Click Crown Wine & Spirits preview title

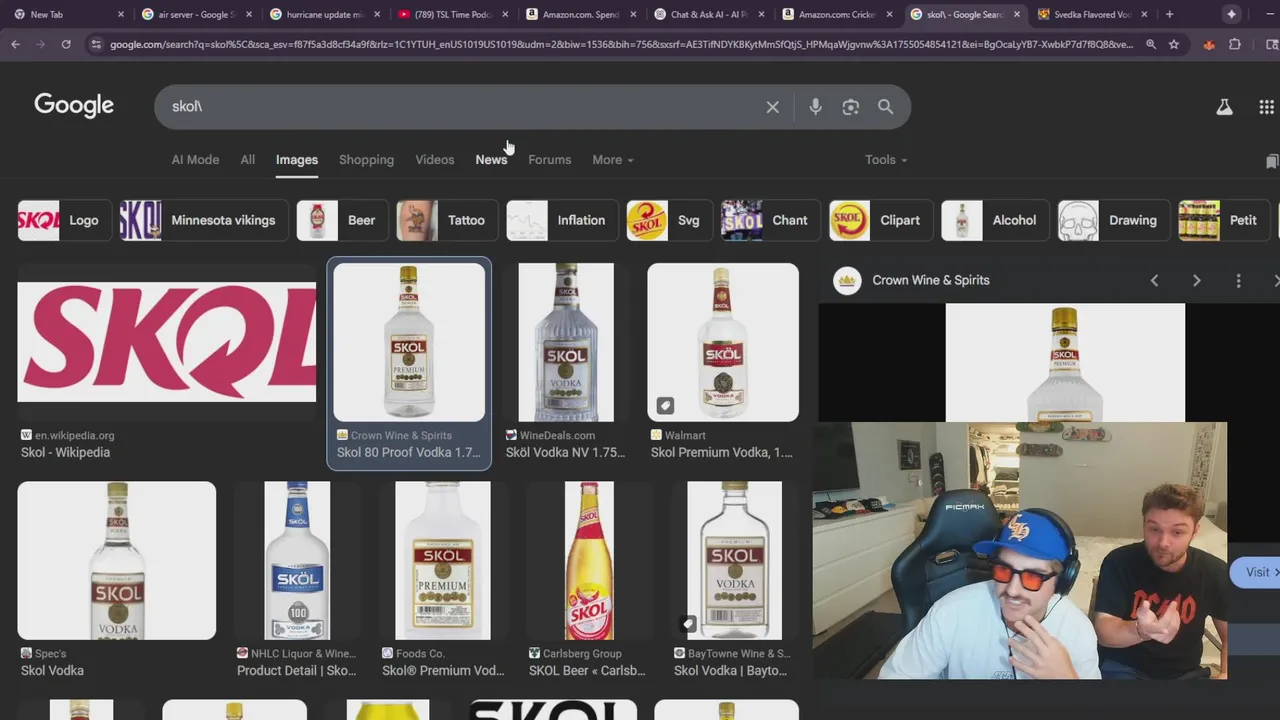[x=930, y=280]
